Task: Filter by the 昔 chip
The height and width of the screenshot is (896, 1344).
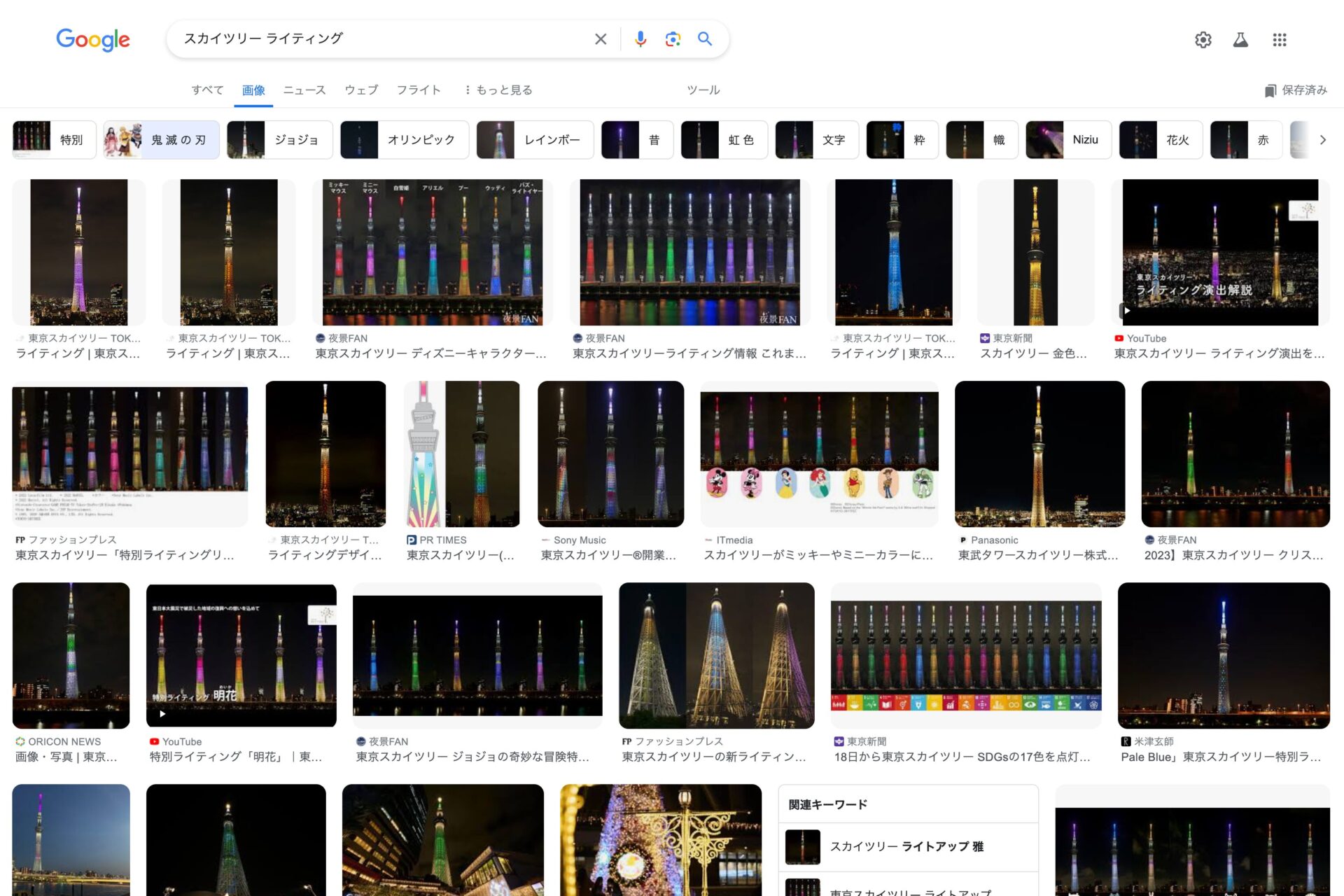Action: tap(637, 140)
